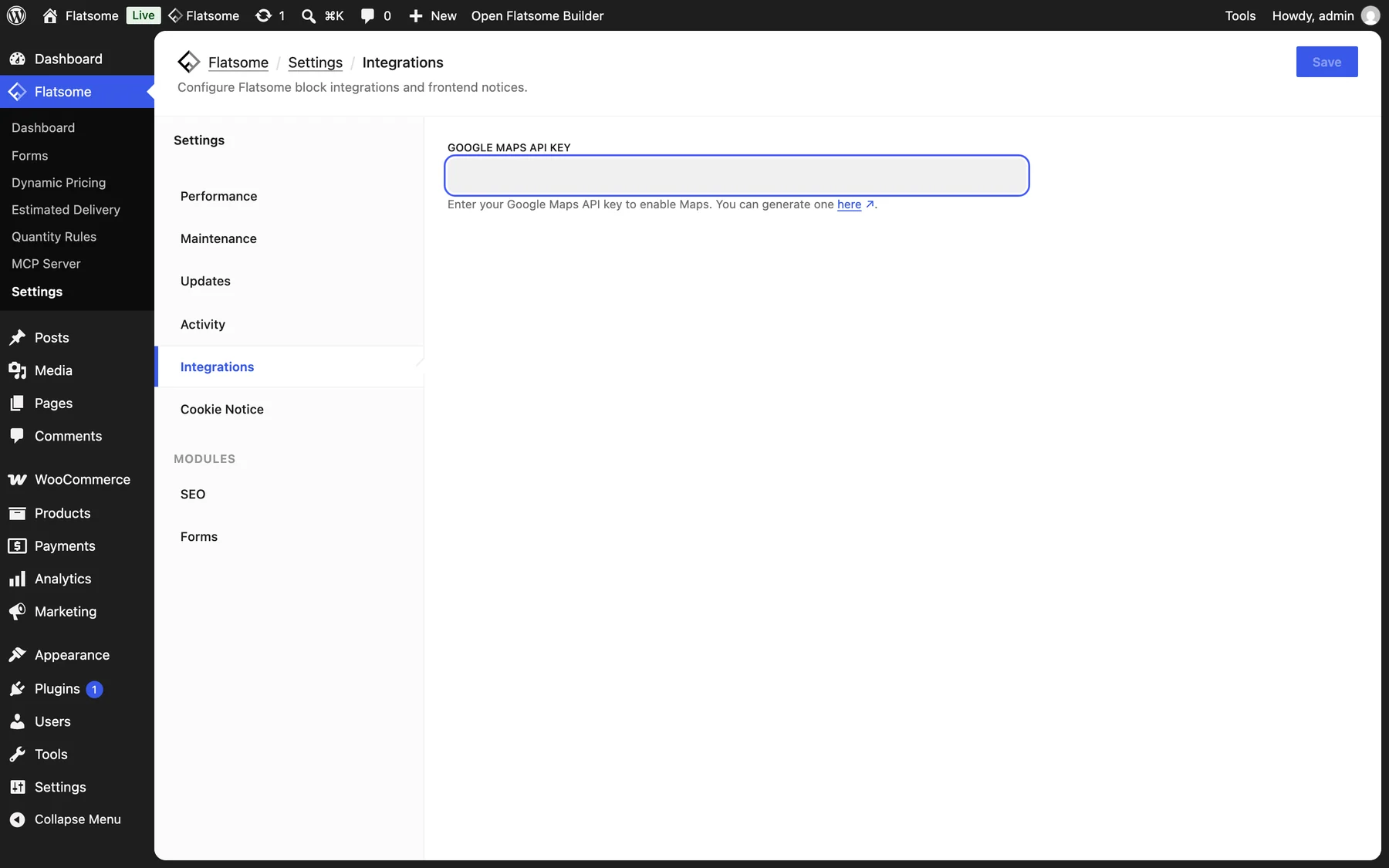This screenshot has width=1389, height=868.
Task: Click the Flatsome diamond logo in breadcrumb
Action: (x=188, y=62)
